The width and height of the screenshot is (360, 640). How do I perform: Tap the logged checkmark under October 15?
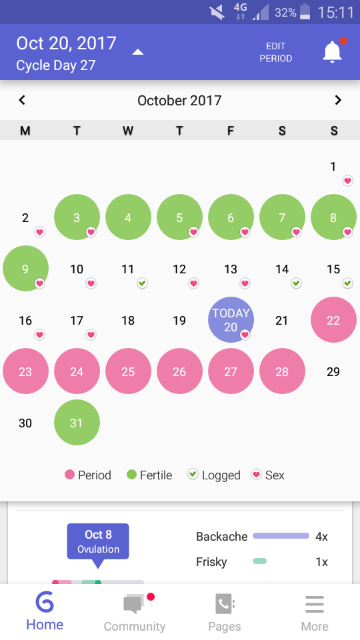click(347, 283)
